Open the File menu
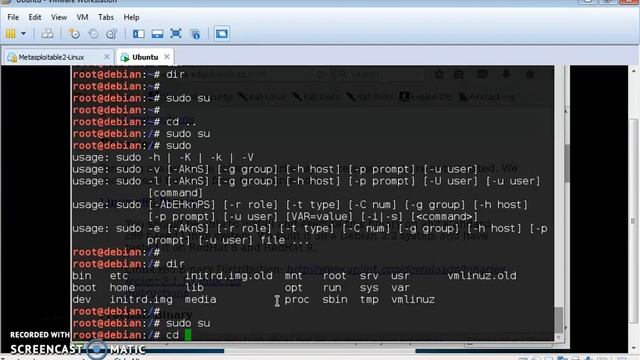The width and height of the screenshot is (640, 360). click(x=13, y=17)
